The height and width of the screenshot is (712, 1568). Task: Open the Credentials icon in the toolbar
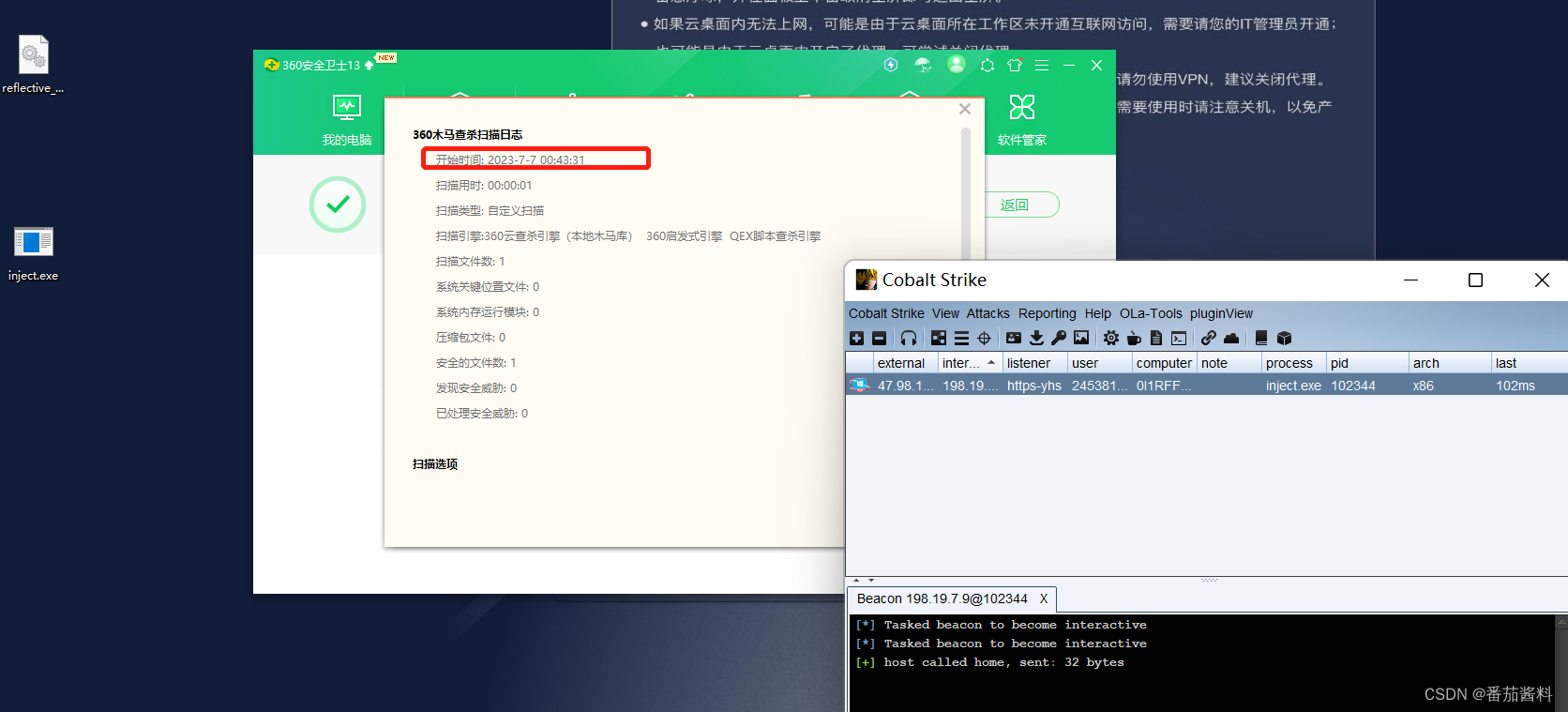point(1014,338)
